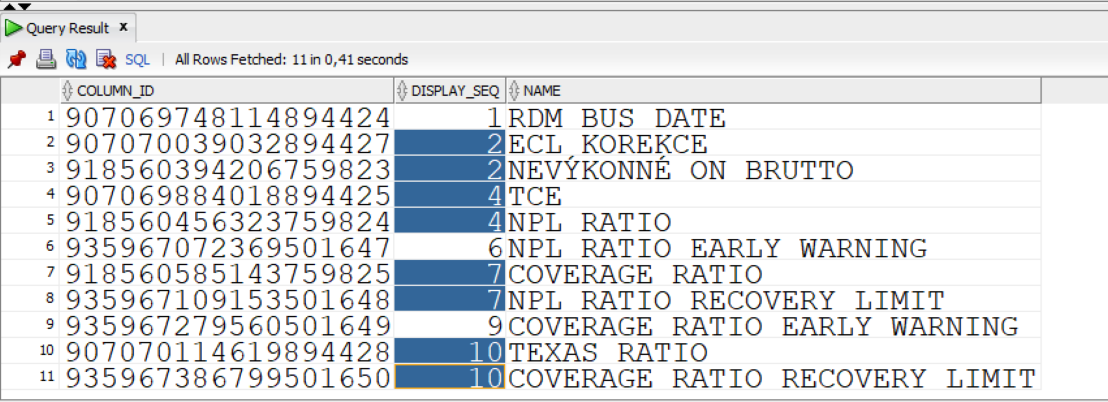The image size is (1108, 402).
Task: Click the collapse panel up arrow
Action: pyautogui.click(x=9, y=6)
